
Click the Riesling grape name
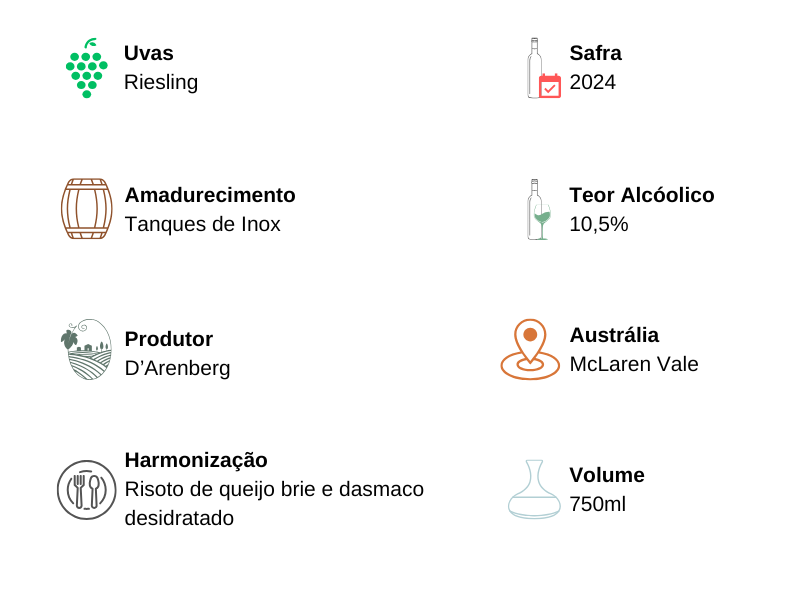[x=161, y=82]
